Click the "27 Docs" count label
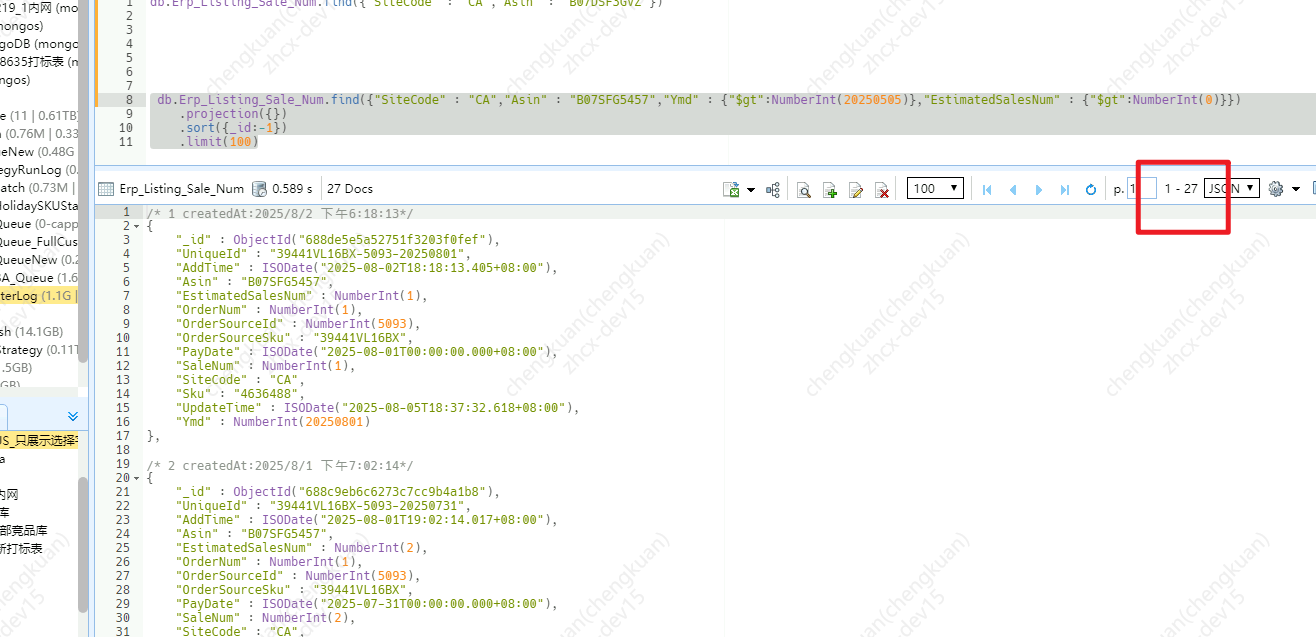The image size is (1316, 637). point(350,189)
